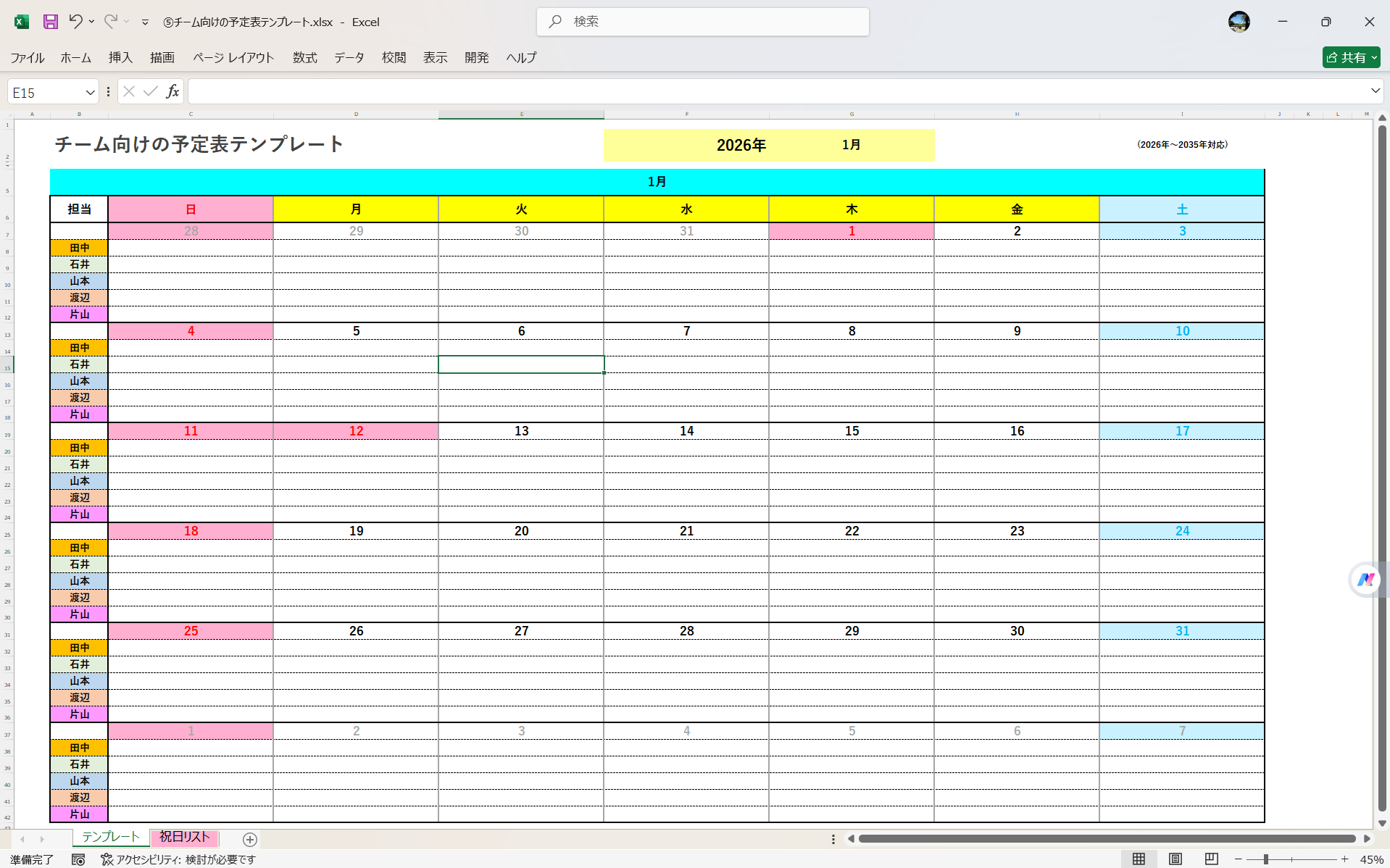Click the Save icon in Quick Access Toolbar
The image size is (1390, 868).
coord(50,22)
